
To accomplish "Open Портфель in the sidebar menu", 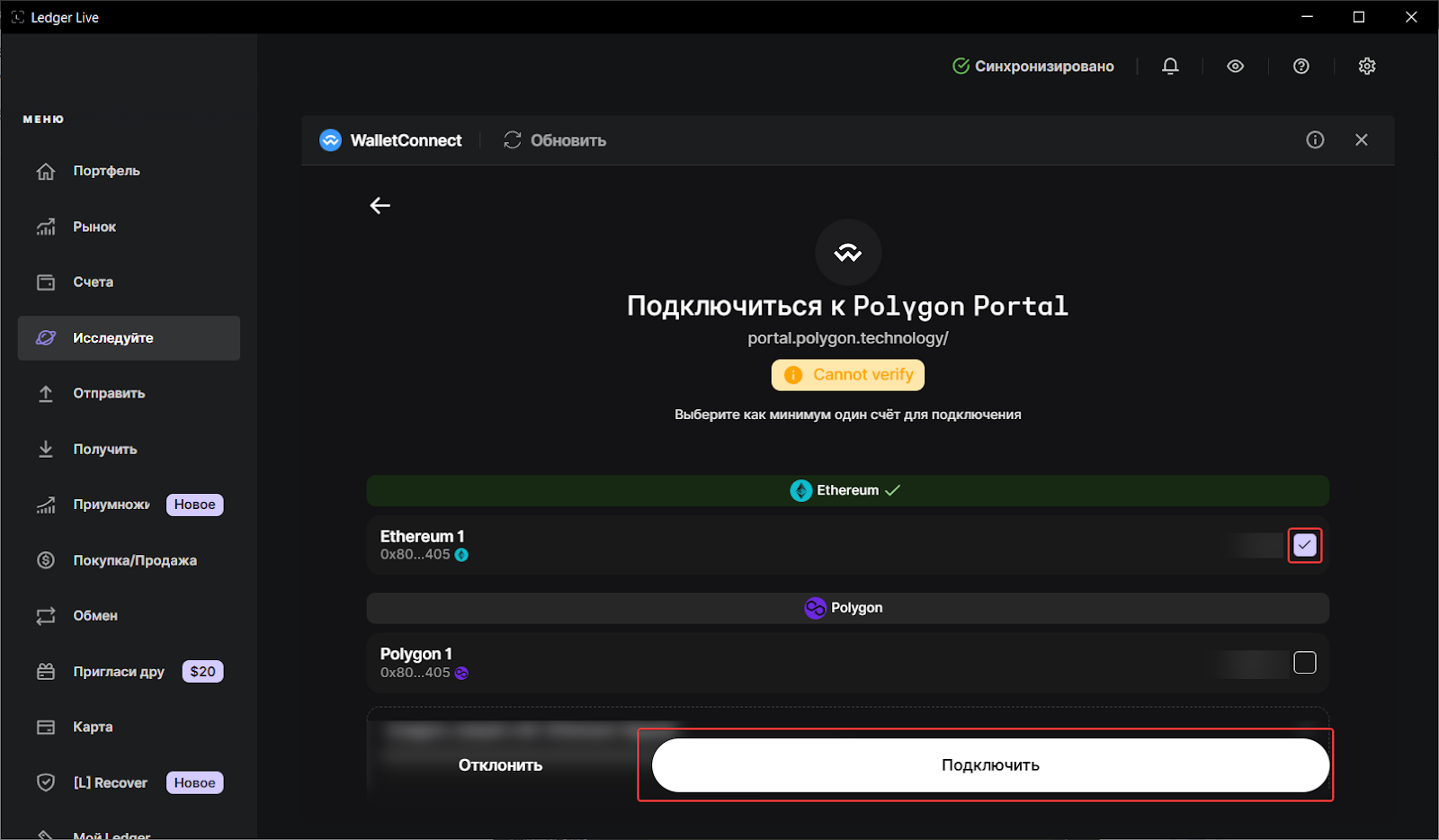I will [129, 171].
